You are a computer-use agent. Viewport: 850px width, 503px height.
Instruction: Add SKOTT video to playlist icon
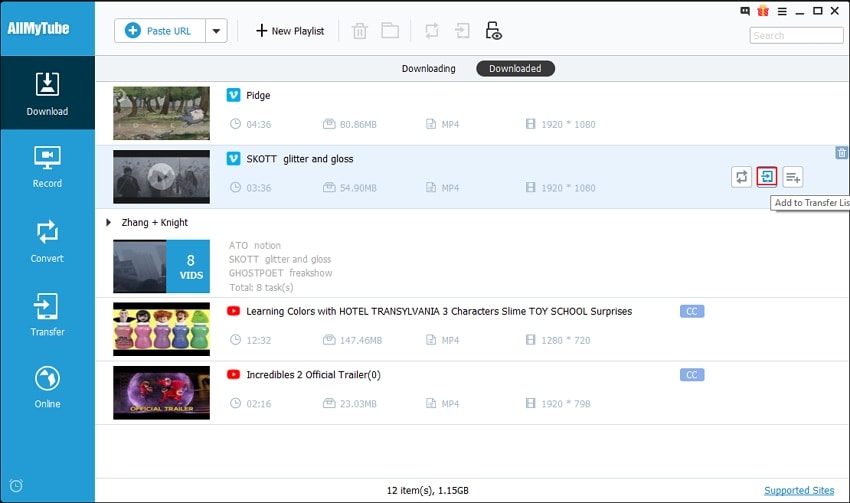click(x=793, y=177)
